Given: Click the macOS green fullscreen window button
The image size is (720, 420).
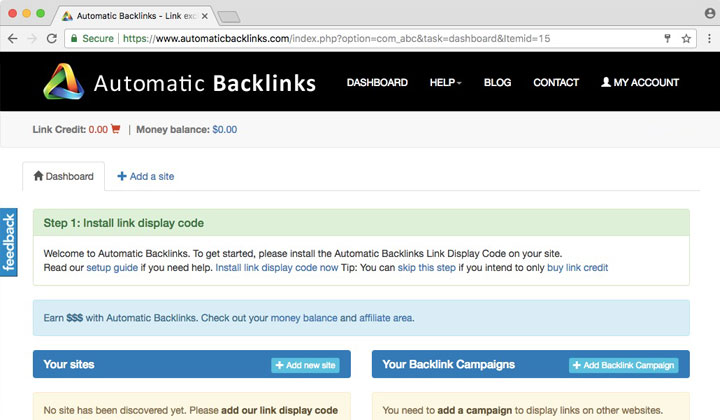Looking at the screenshot, I should coord(40,13).
